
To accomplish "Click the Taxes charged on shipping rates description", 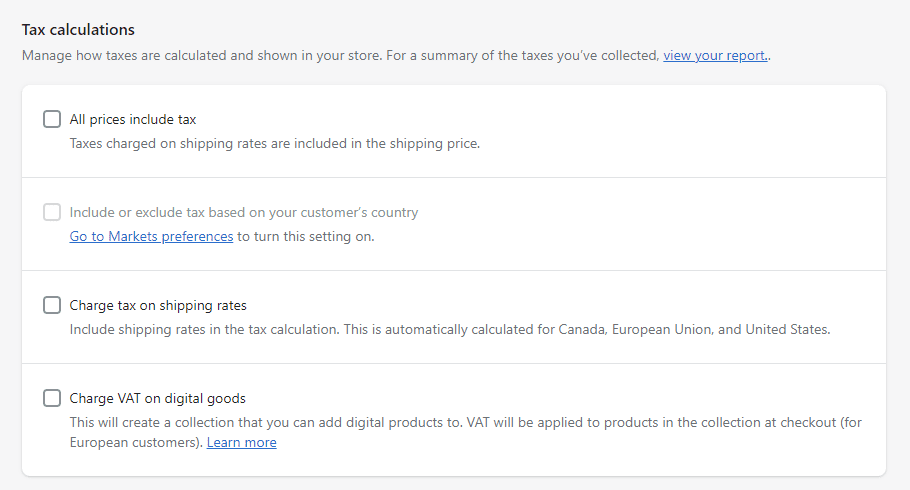I will click(275, 143).
